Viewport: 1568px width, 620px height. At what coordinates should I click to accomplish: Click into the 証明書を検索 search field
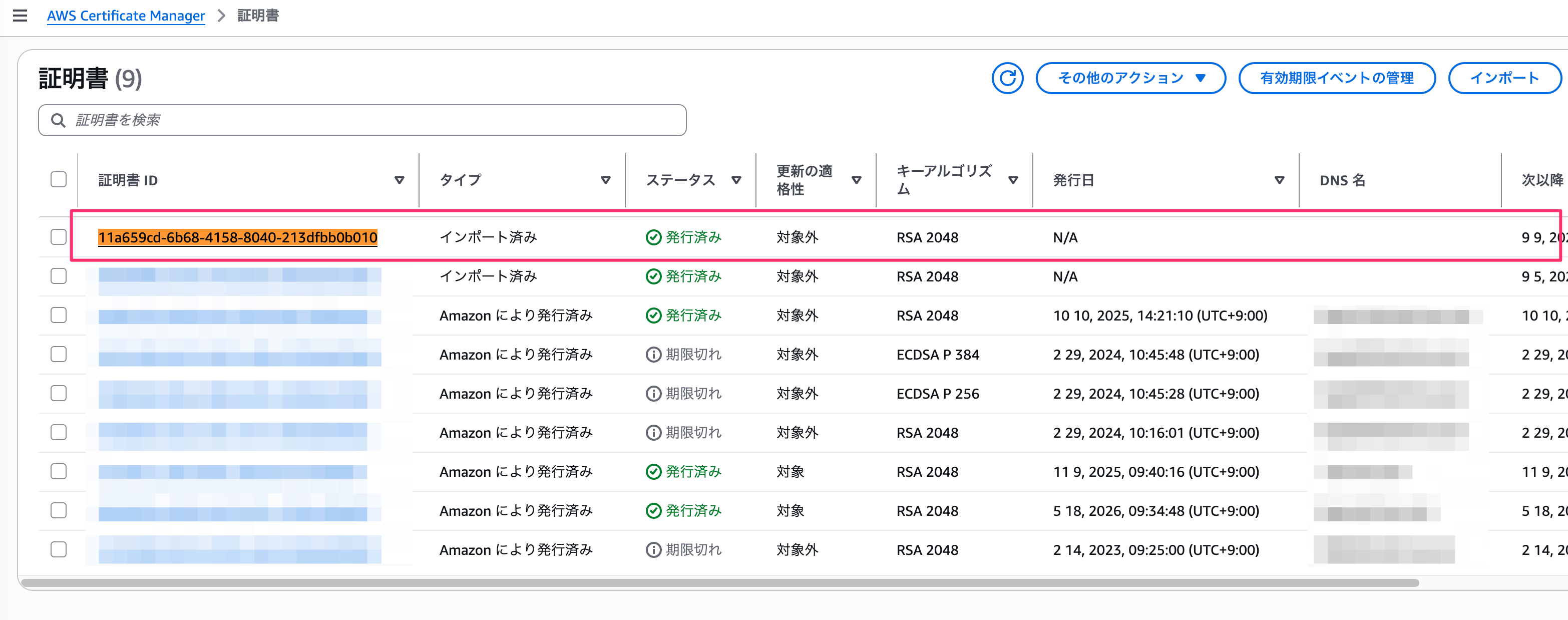[362, 120]
